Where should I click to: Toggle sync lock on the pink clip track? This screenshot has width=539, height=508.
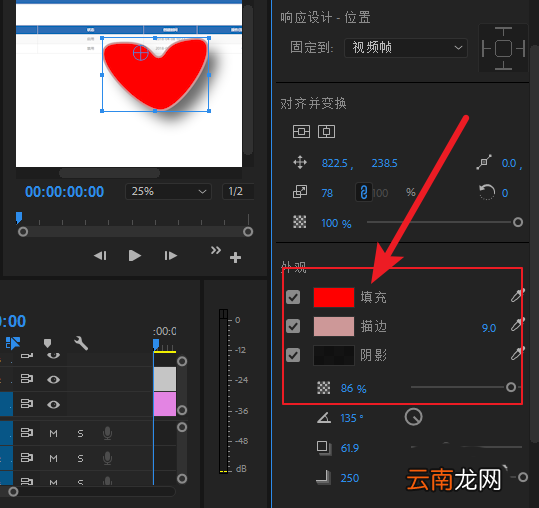27,404
